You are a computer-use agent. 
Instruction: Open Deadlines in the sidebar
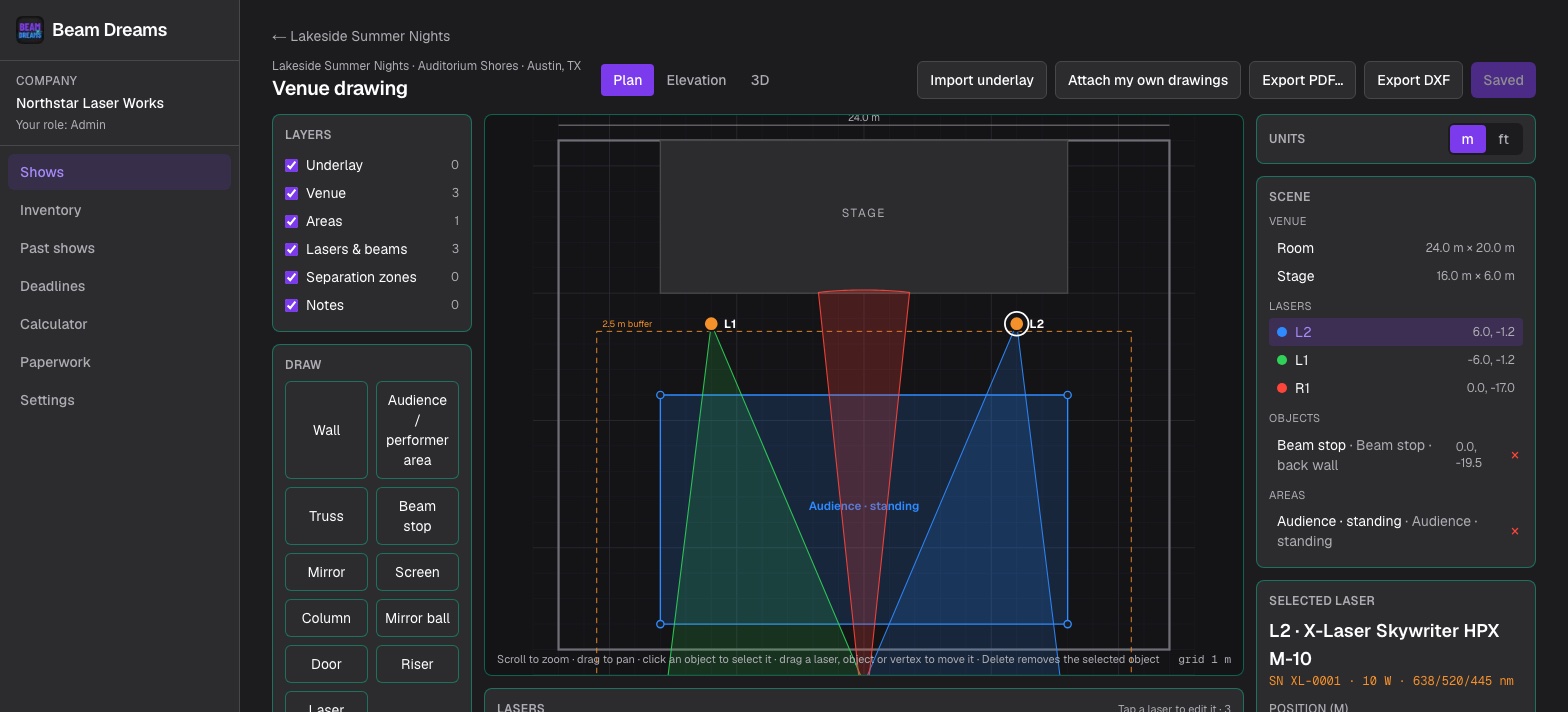click(x=119, y=286)
